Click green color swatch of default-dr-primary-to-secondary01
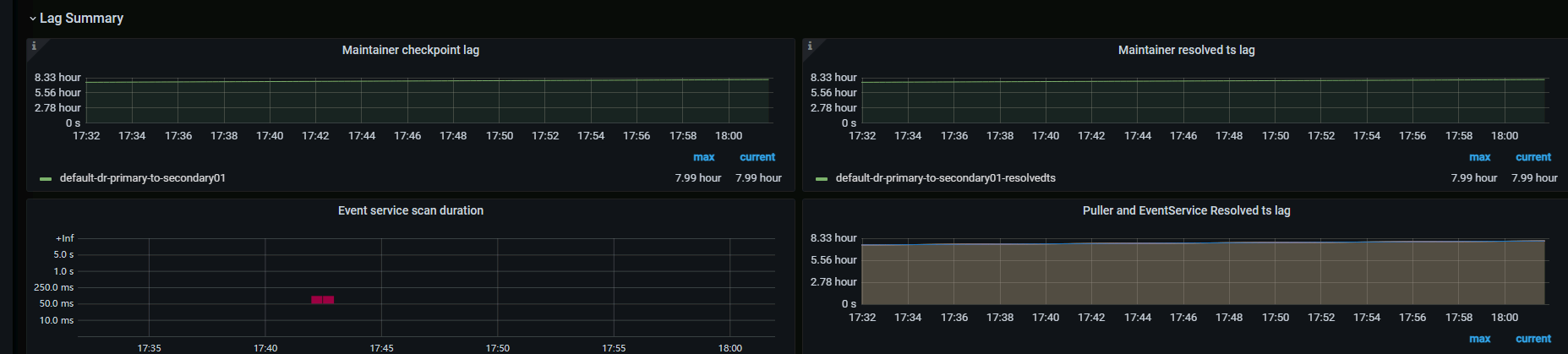The height and width of the screenshot is (354, 1568). pyautogui.click(x=46, y=179)
